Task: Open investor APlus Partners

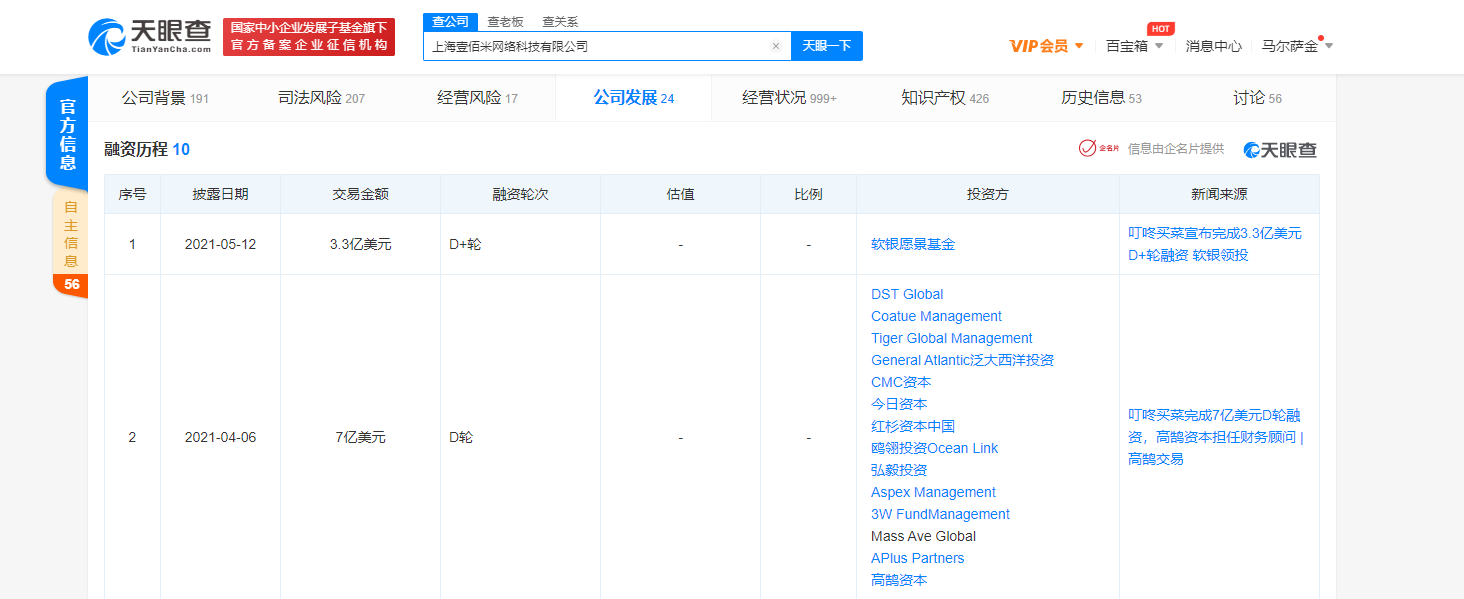Action: 918,558
